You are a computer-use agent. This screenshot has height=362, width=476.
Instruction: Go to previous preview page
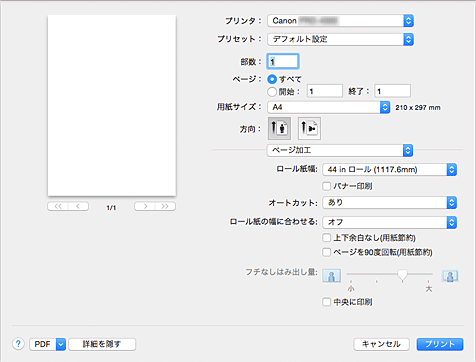78,206
